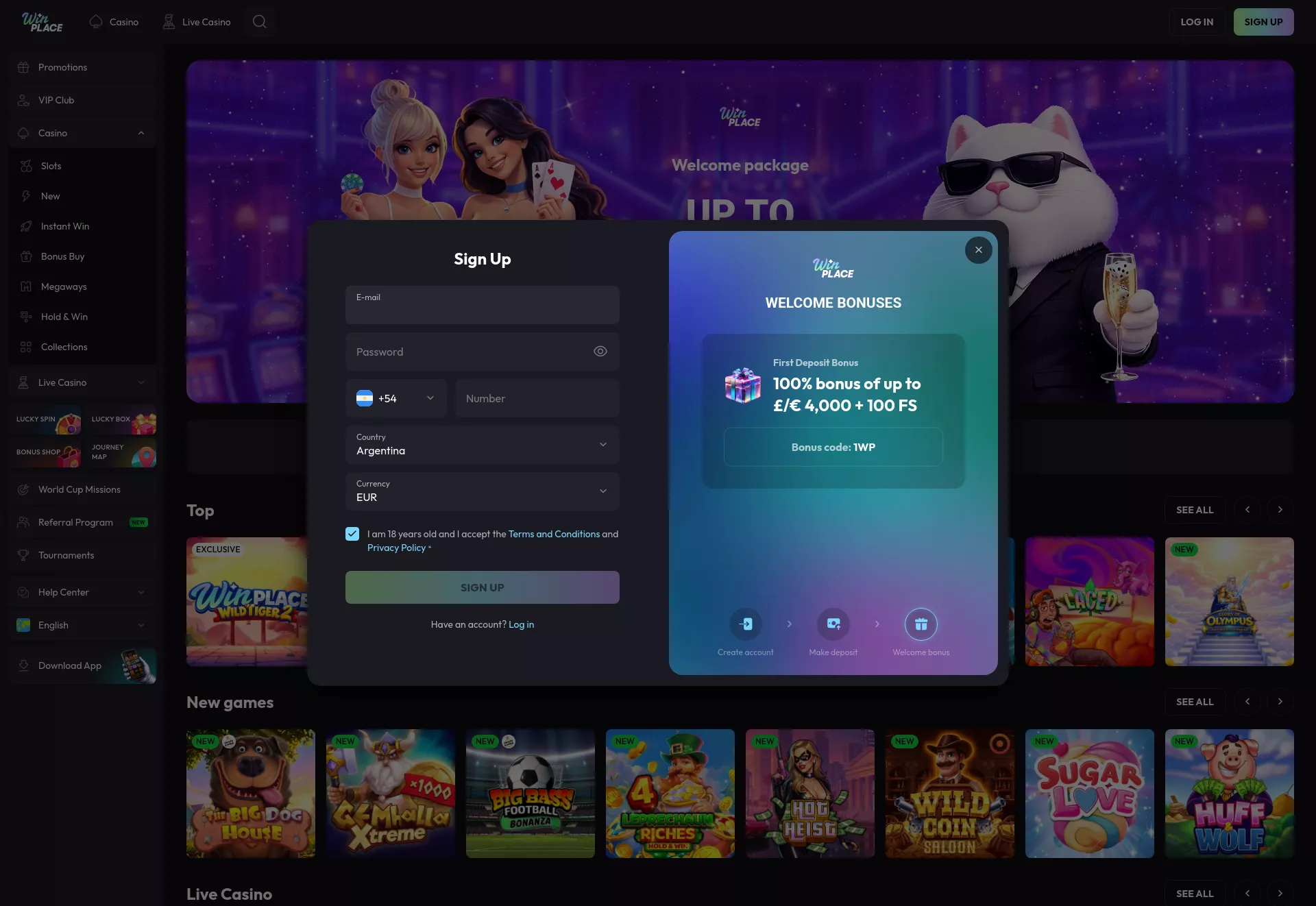Image resolution: width=1316 pixels, height=906 pixels.
Task: Click SEE ALL for Top games
Action: (1195, 510)
